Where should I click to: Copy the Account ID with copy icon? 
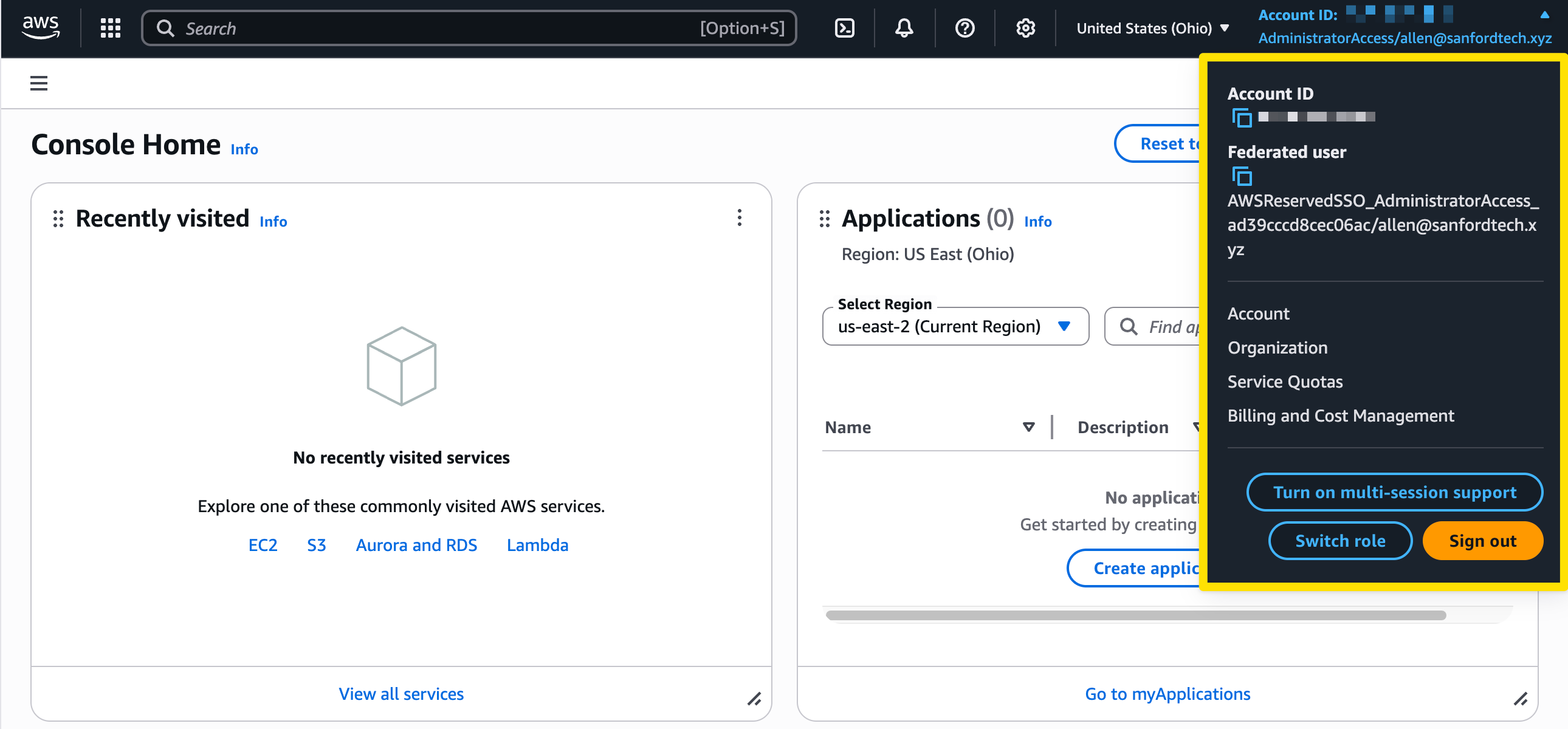pos(1241,117)
